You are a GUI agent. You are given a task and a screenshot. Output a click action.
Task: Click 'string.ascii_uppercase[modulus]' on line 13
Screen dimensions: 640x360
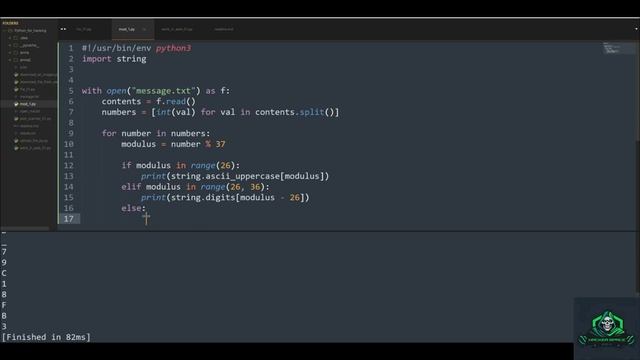tap(248, 176)
